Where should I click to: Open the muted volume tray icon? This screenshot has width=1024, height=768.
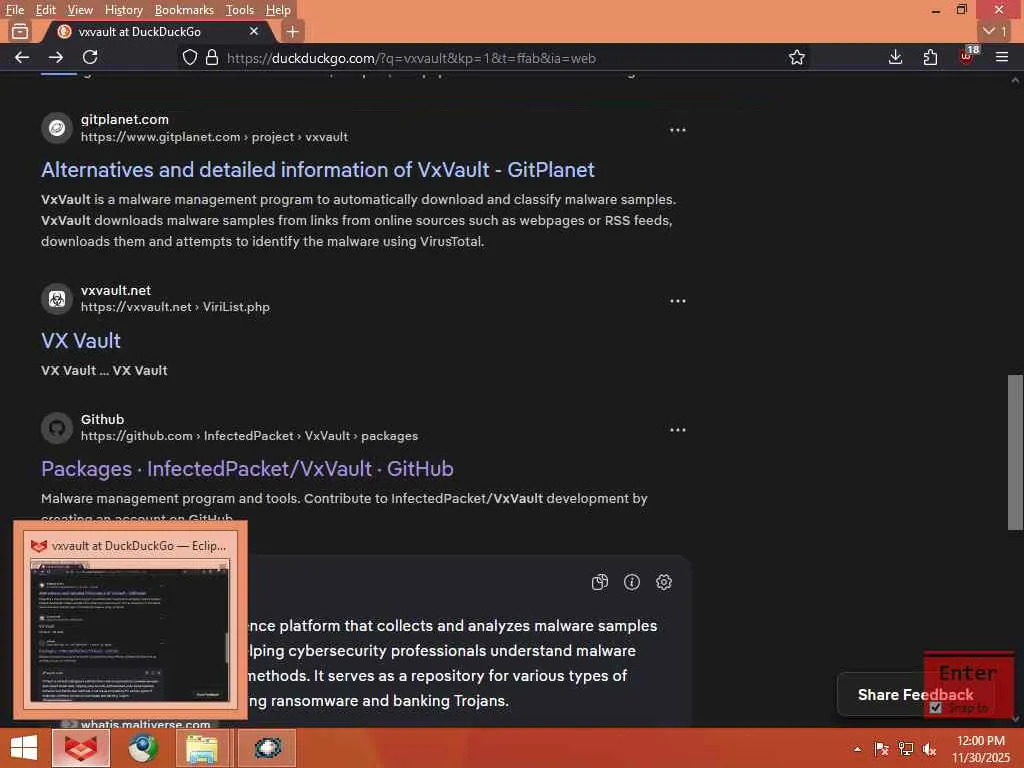coord(929,749)
